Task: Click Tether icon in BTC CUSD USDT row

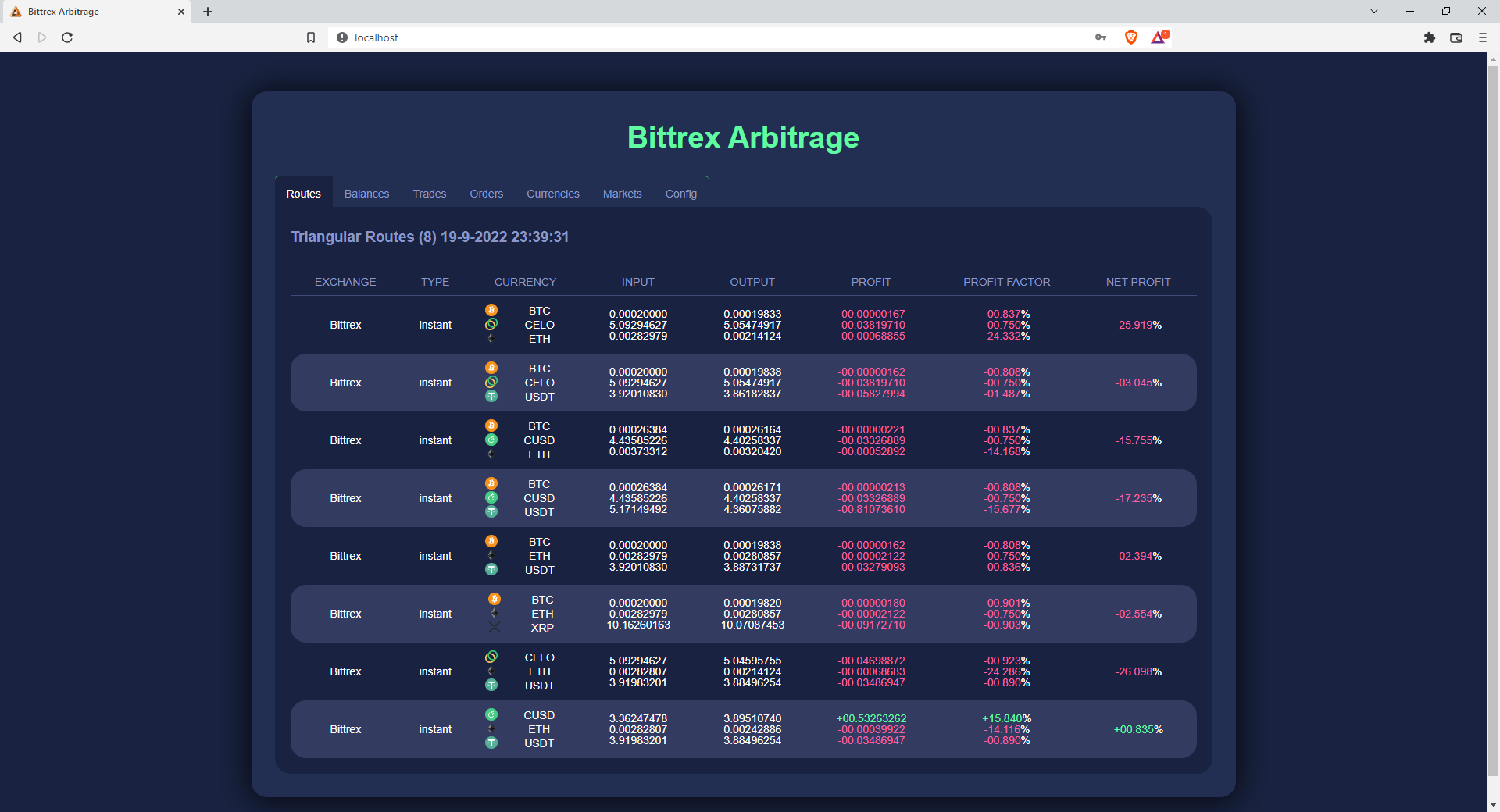Action: [491, 511]
